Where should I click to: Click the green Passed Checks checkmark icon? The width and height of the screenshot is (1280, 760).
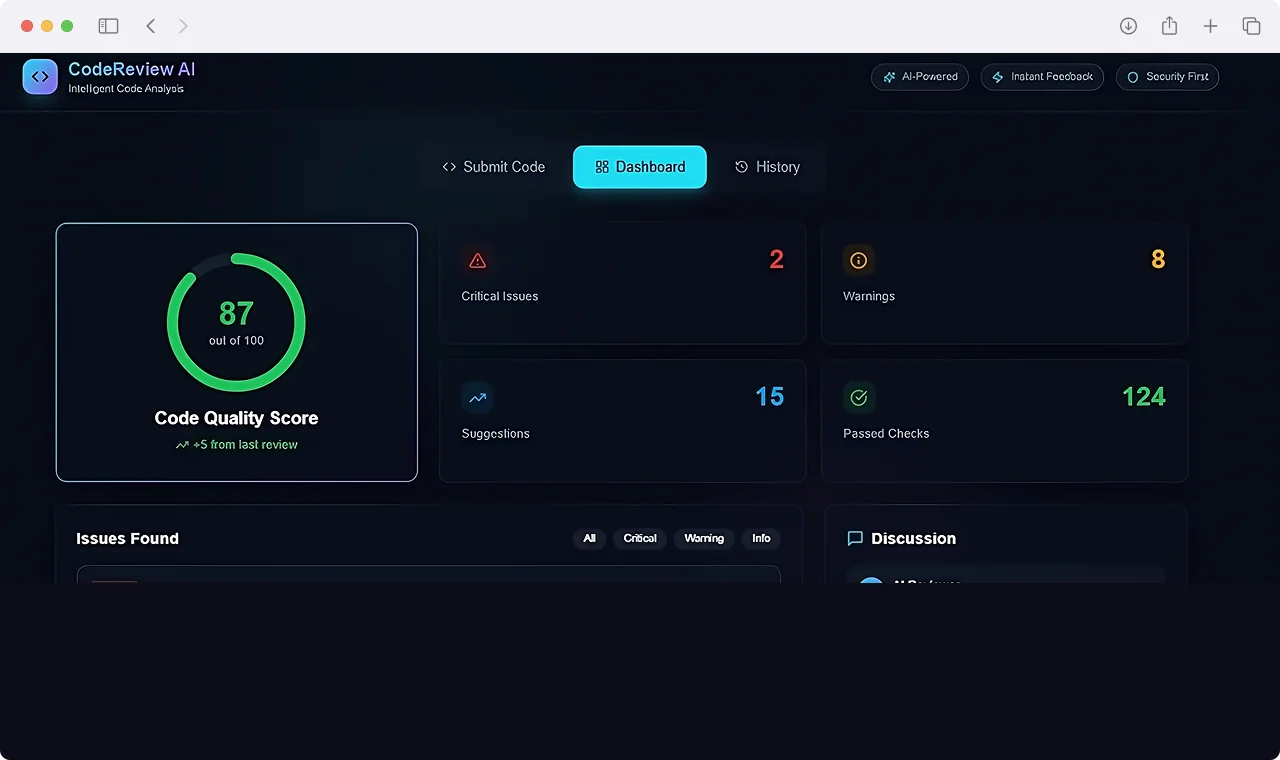pos(859,398)
